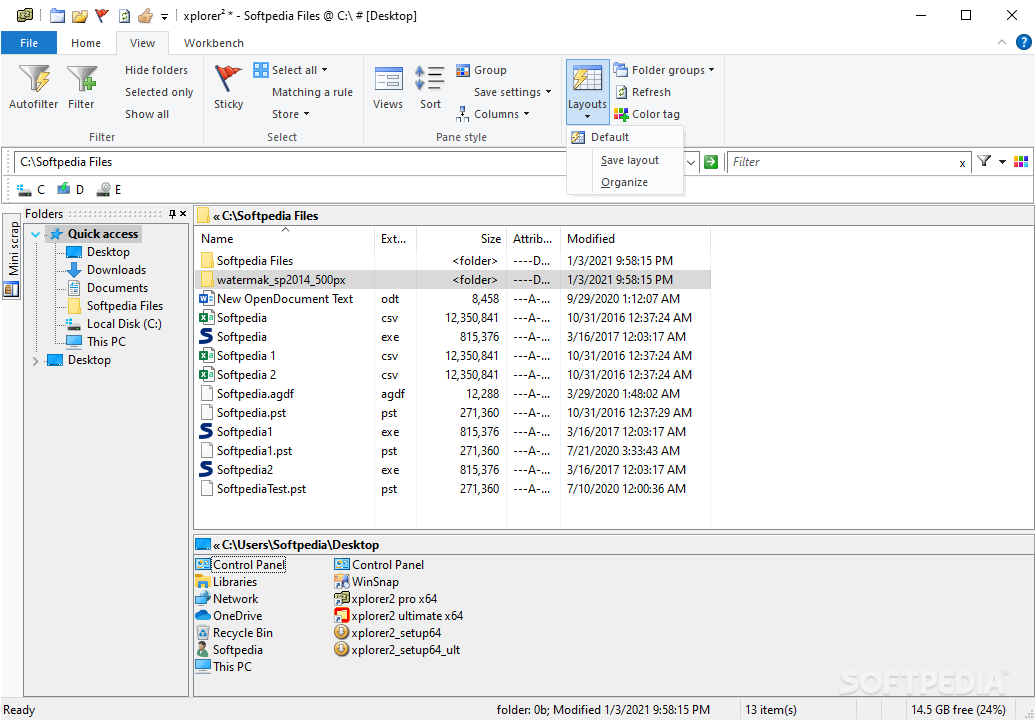1036x721 pixels.
Task: Click the Refresh icon in ribbon
Action: tap(621, 92)
